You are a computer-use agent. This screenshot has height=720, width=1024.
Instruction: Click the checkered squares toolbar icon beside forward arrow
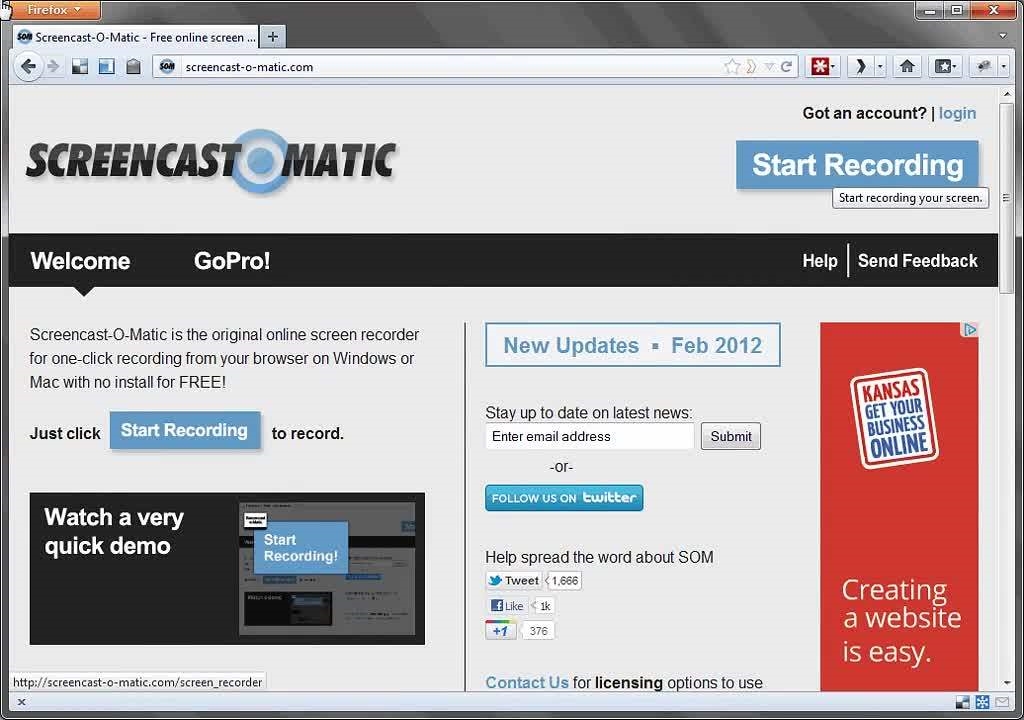pyautogui.click(x=80, y=66)
